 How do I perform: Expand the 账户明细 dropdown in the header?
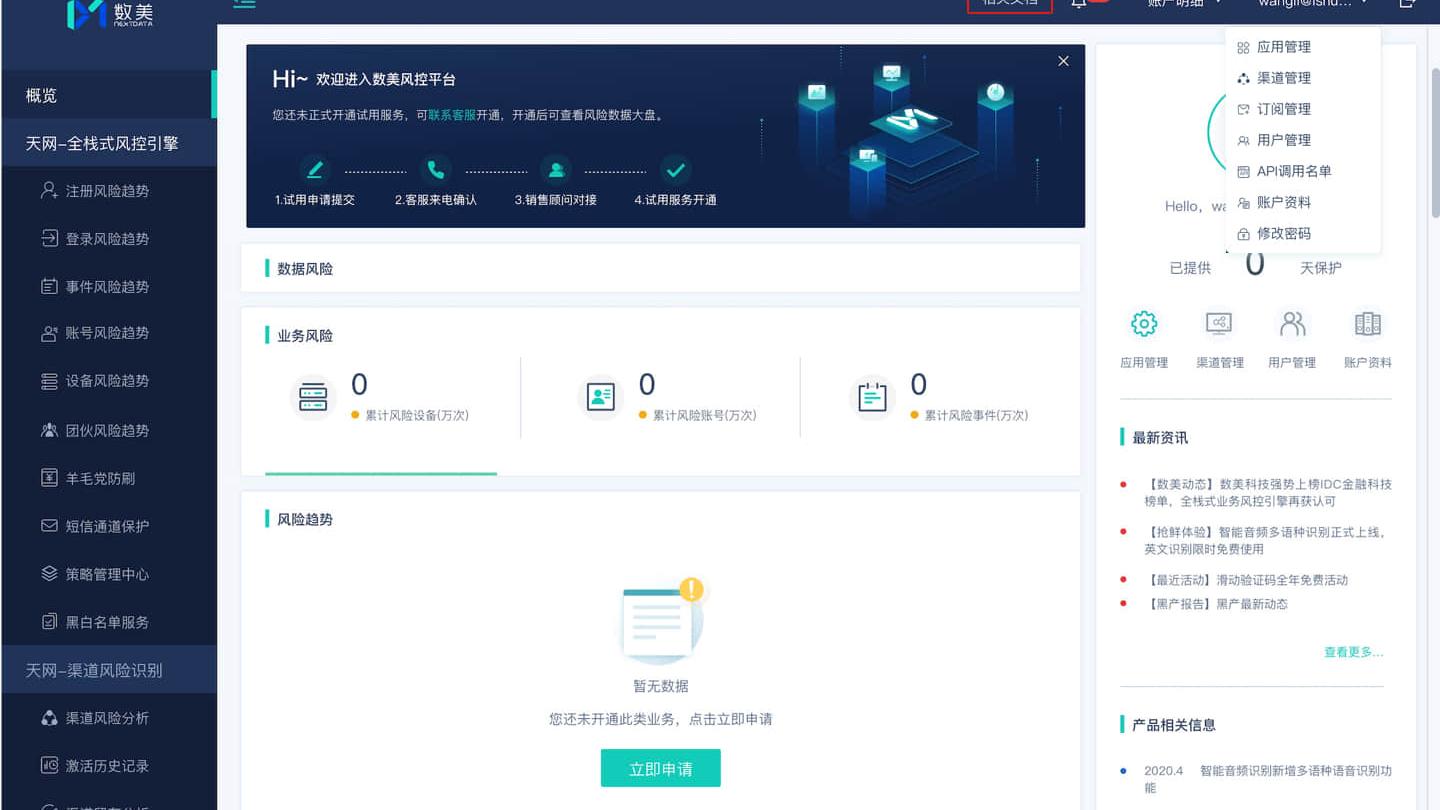point(1184,3)
